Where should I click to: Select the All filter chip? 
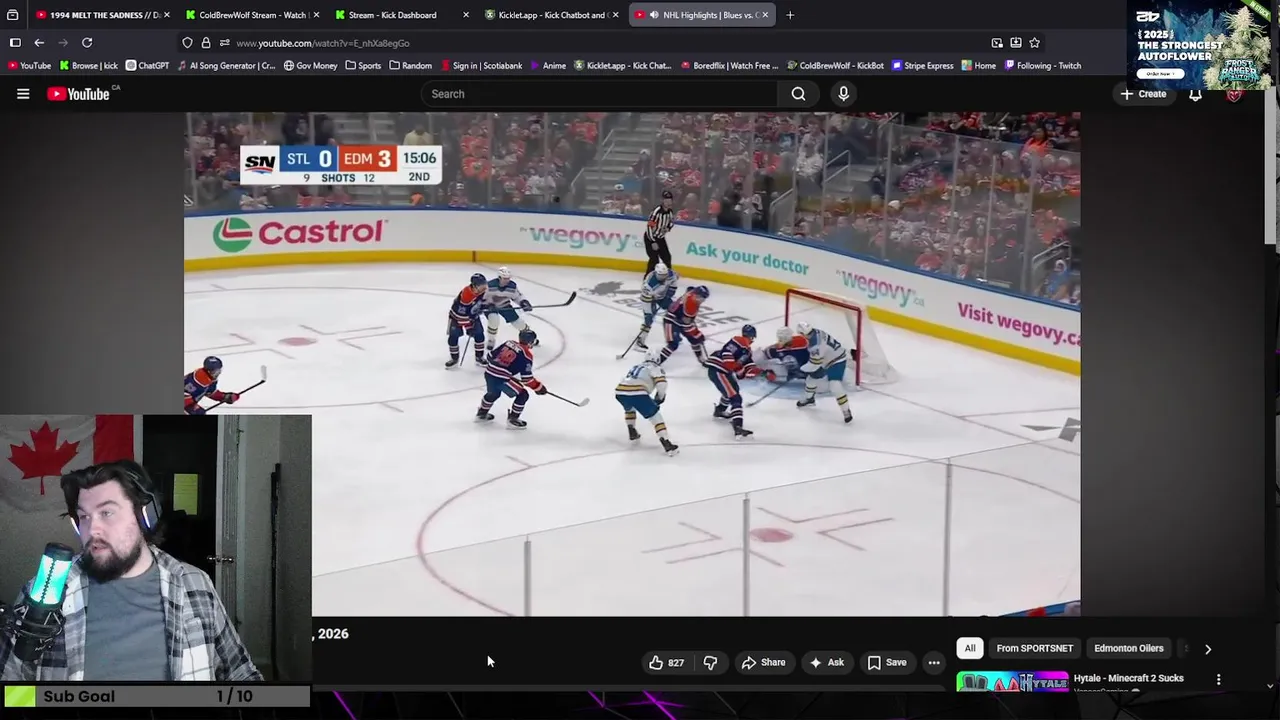coord(970,648)
